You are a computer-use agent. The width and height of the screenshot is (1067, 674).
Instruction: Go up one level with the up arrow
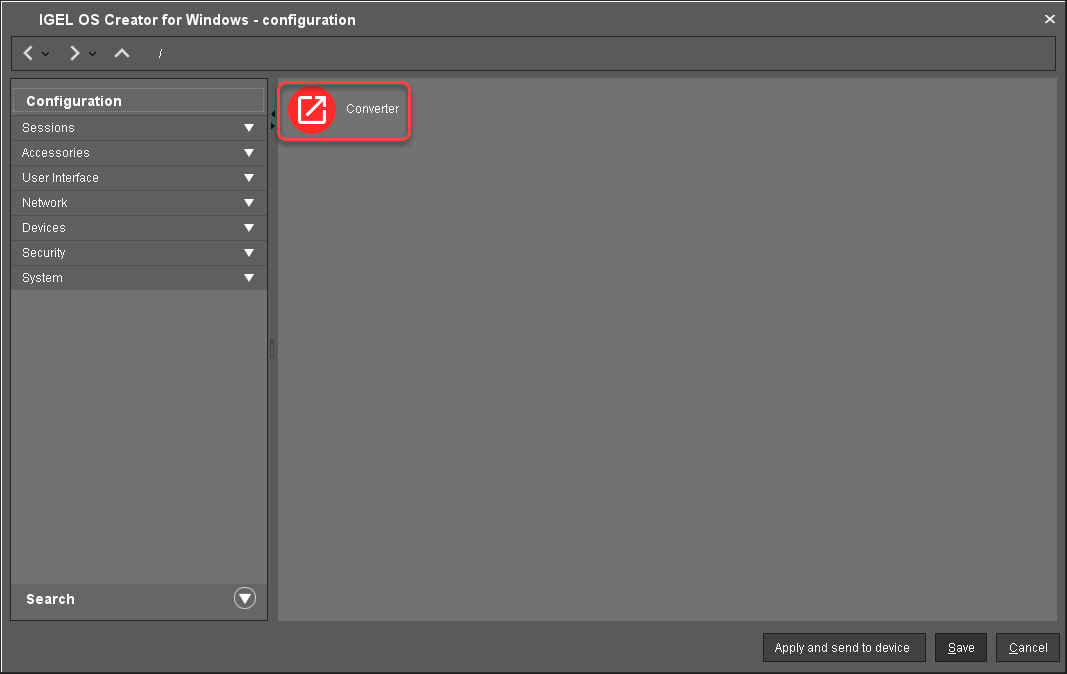(121, 53)
